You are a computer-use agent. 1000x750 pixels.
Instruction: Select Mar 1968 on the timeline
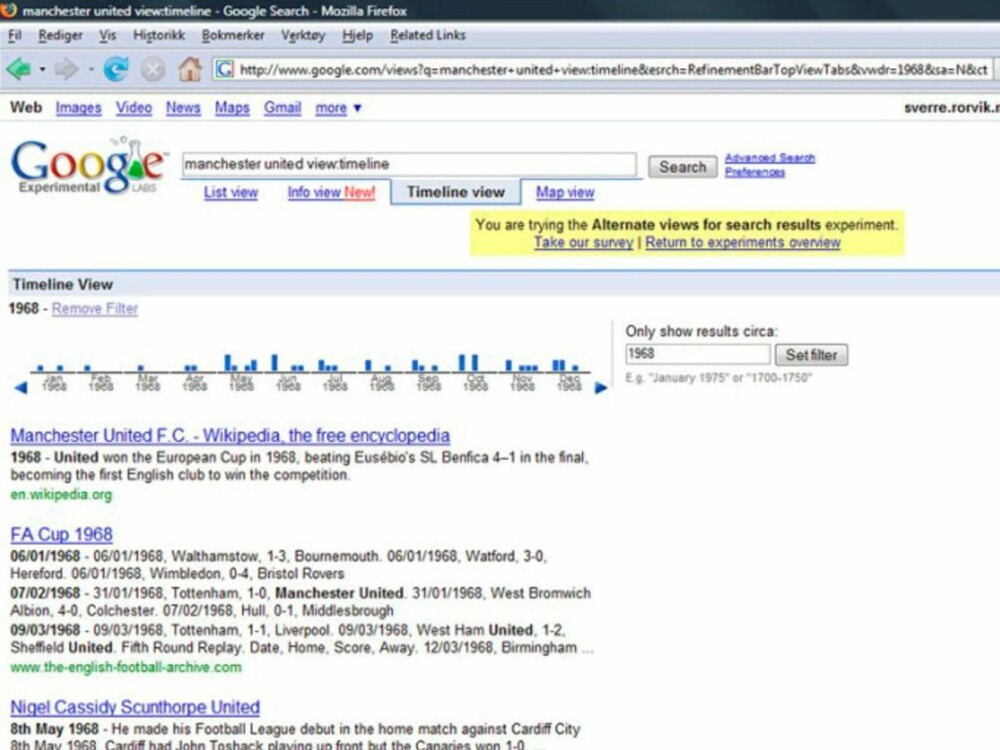pos(147,382)
